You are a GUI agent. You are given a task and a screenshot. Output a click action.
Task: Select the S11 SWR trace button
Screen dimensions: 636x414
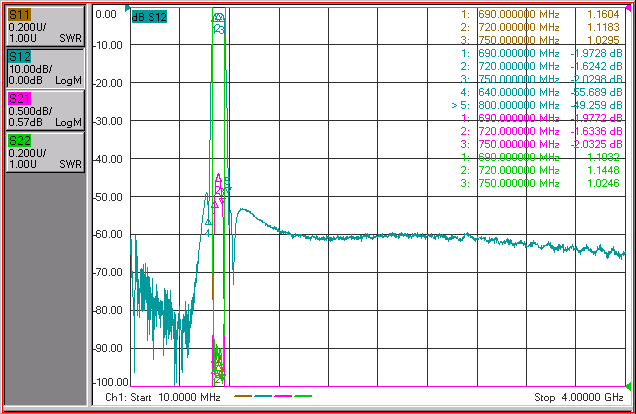pos(45,26)
